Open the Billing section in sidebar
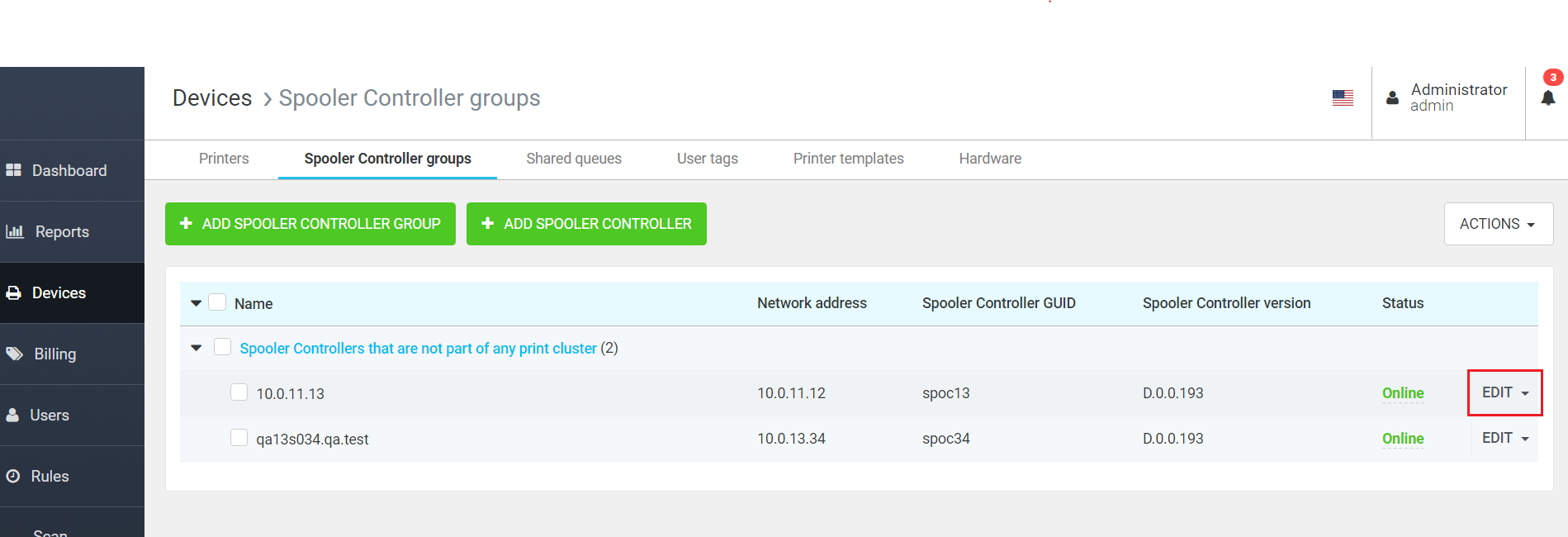The height and width of the screenshot is (537, 1568). [x=54, y=354]
